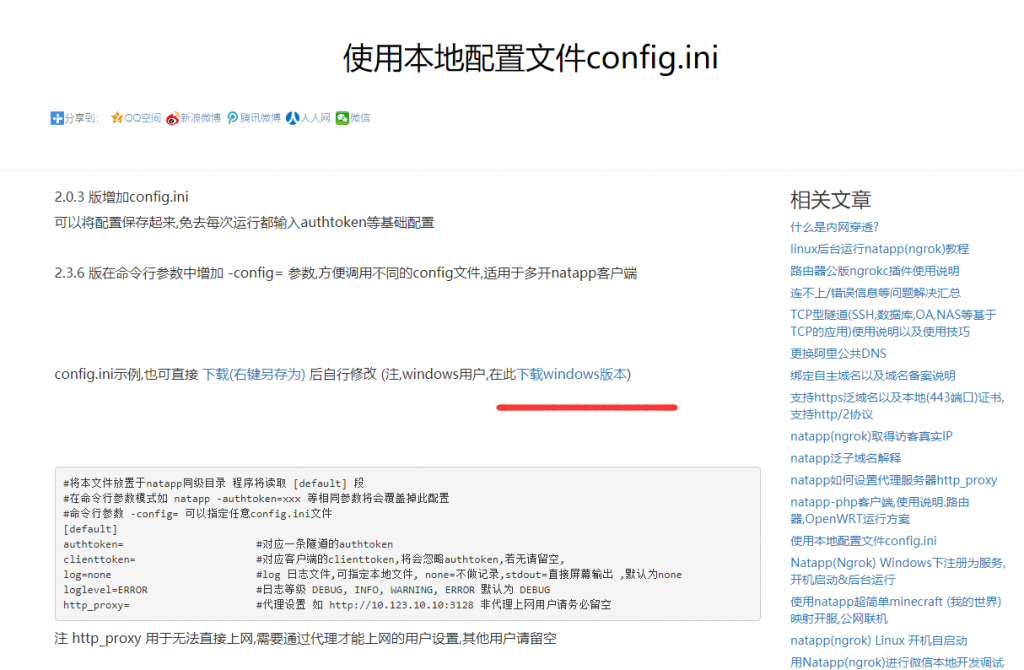
Task: Open related article 什么是内网穿透?
Action: click(x=834, y=227)
